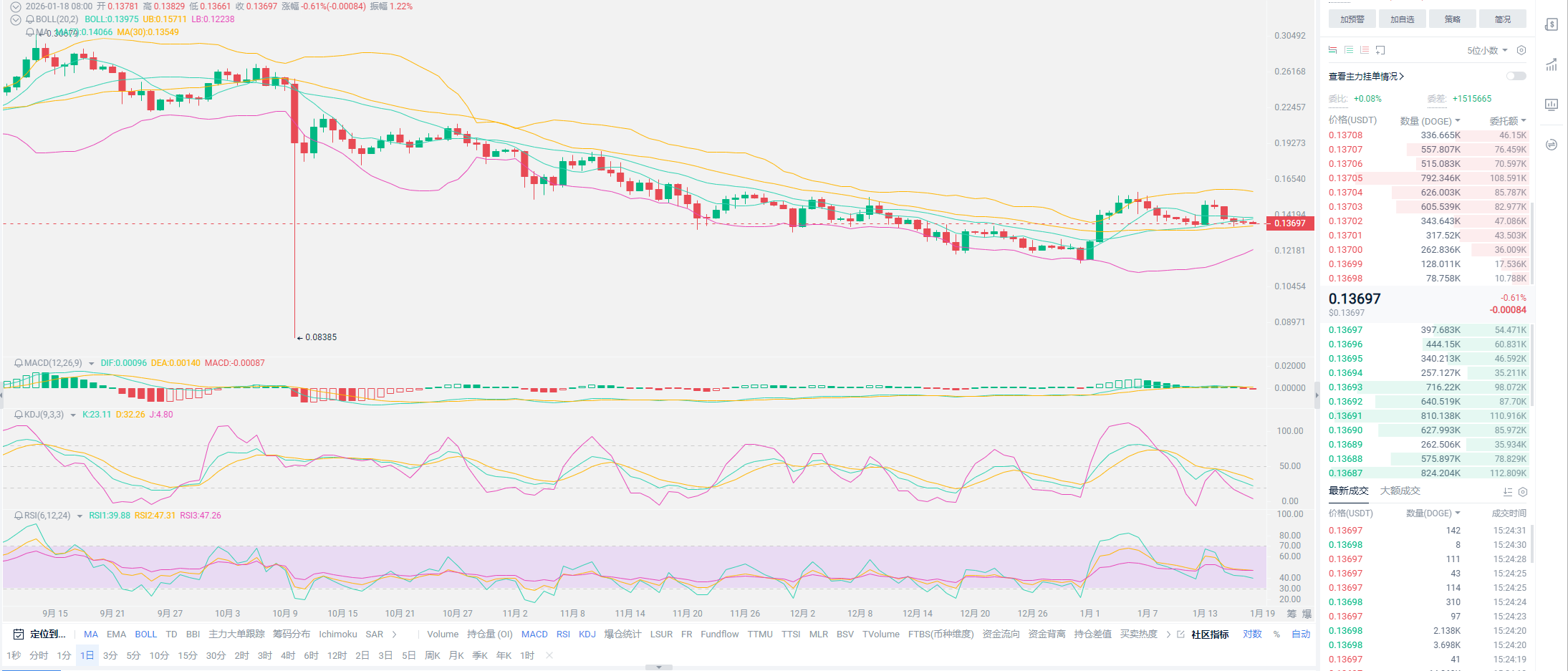Open the MACD(12,26,9) indicator dropdown arrow
The height and width of the screenshot is (671, 1568).
(x=91, y=364)
